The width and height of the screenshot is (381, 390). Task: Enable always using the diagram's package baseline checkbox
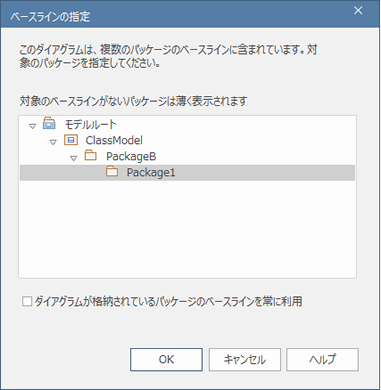27,301
